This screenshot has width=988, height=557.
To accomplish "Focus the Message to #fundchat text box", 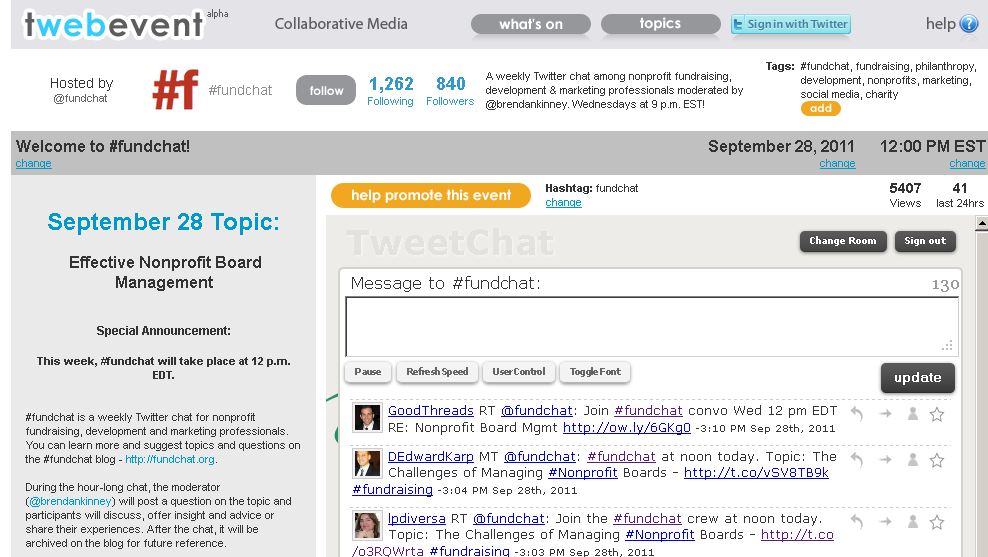I will click(652, 326).
